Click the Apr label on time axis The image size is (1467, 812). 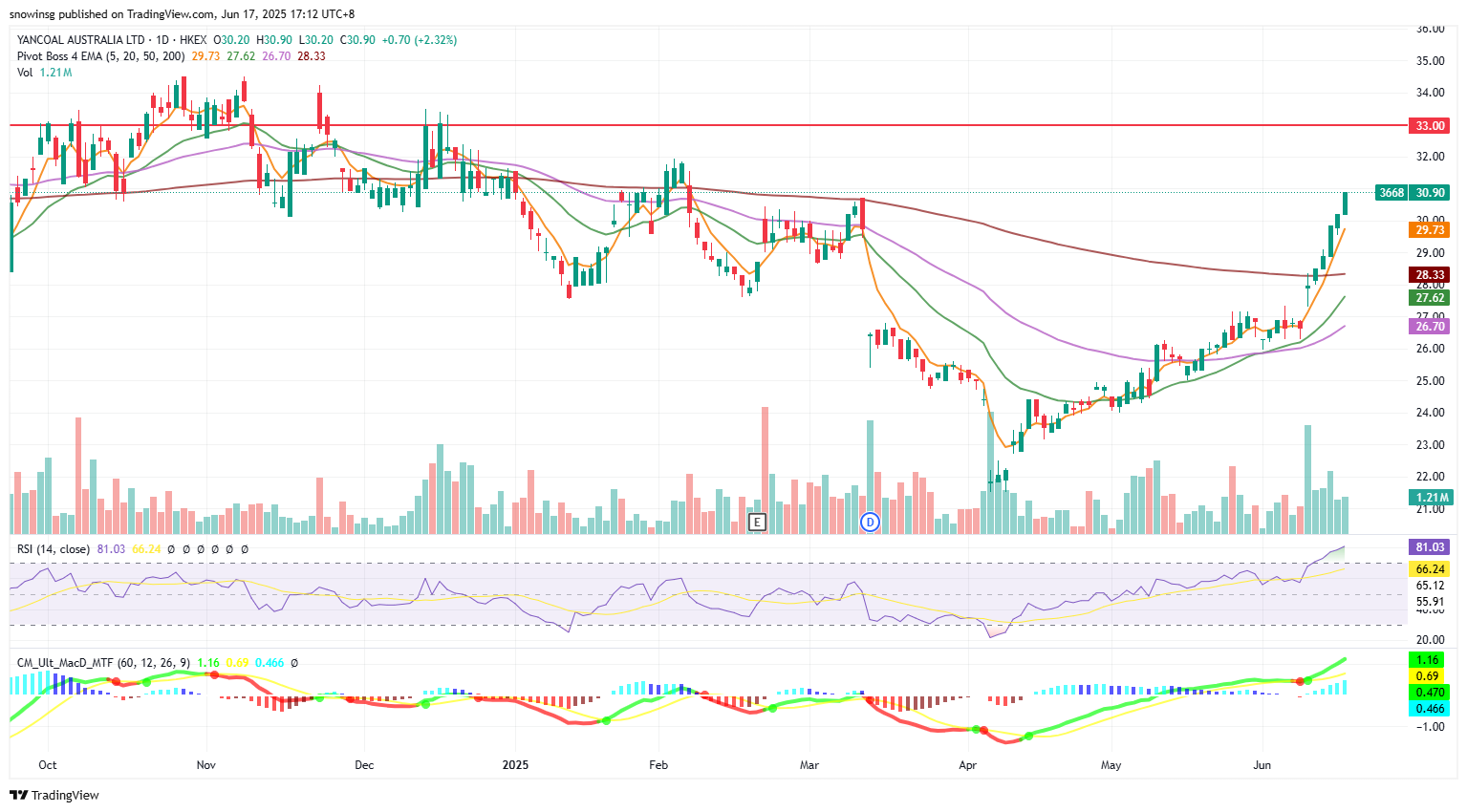coord(967,765)
